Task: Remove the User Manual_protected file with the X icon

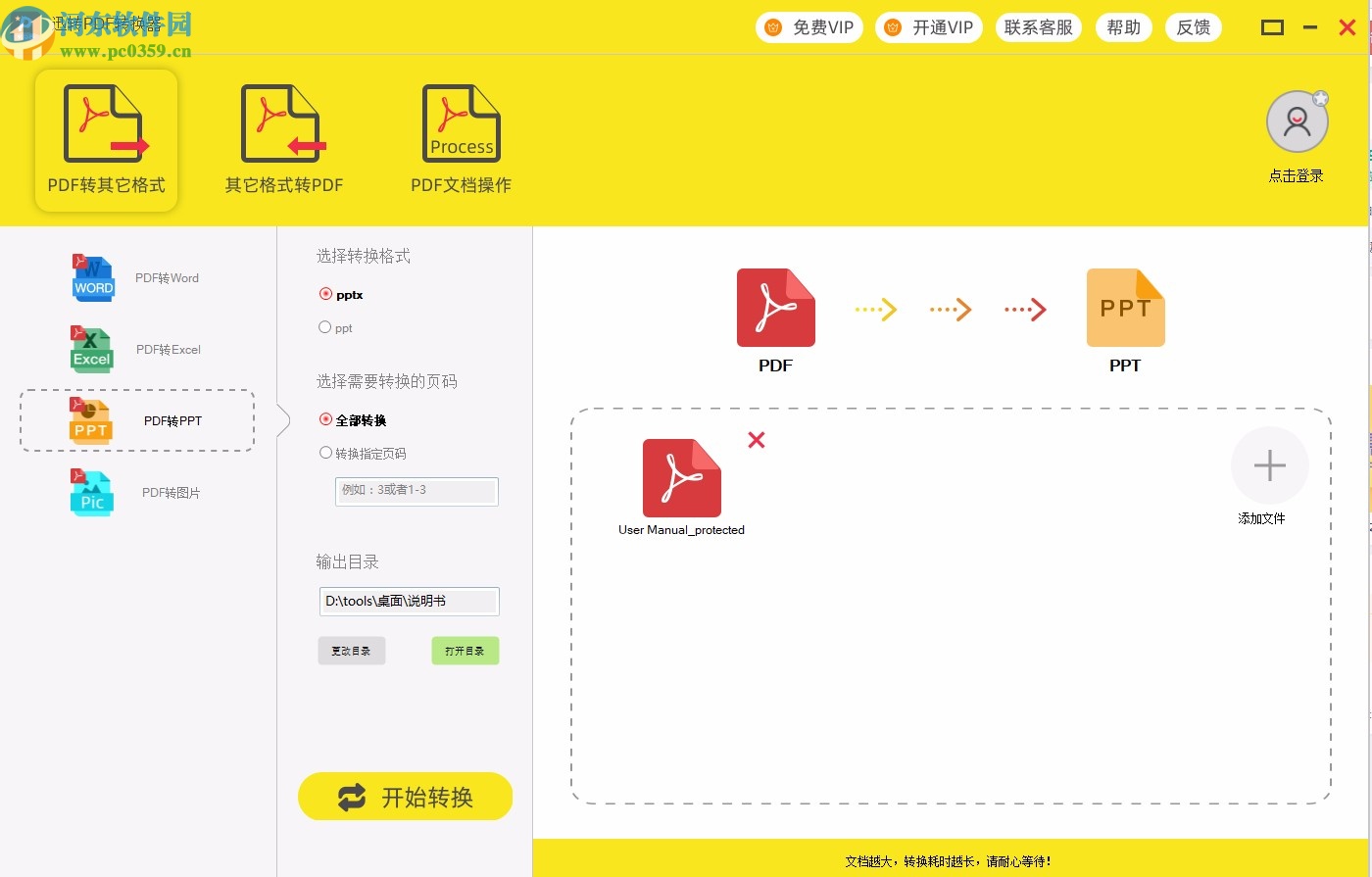Action: 756,440
